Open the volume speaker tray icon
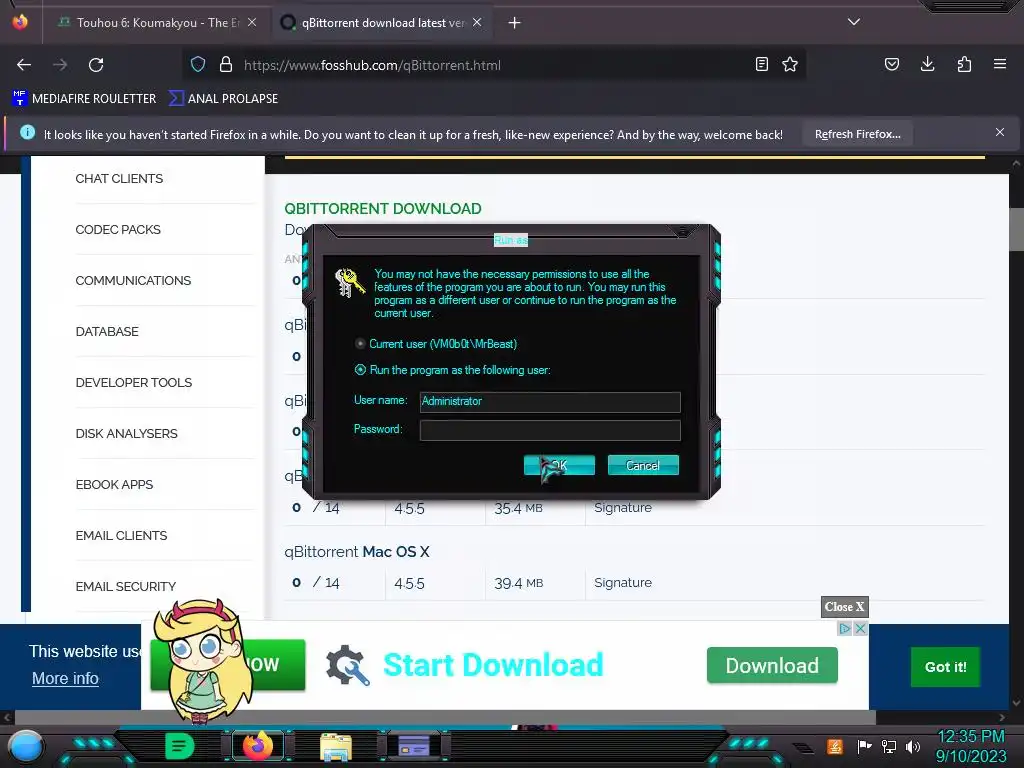Image resolution: width=1024 pixels, height=768 pixels. (913, 746)
